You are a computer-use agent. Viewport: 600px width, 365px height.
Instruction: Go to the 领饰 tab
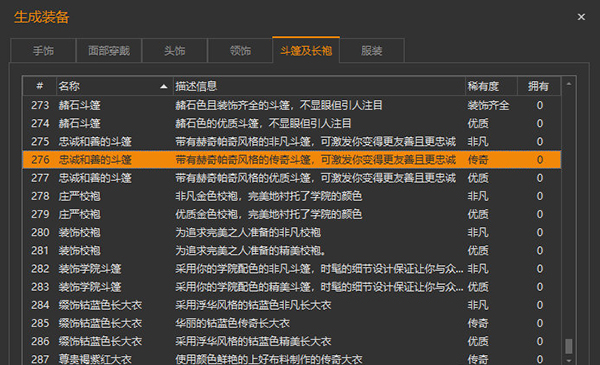tap(240, 51)
